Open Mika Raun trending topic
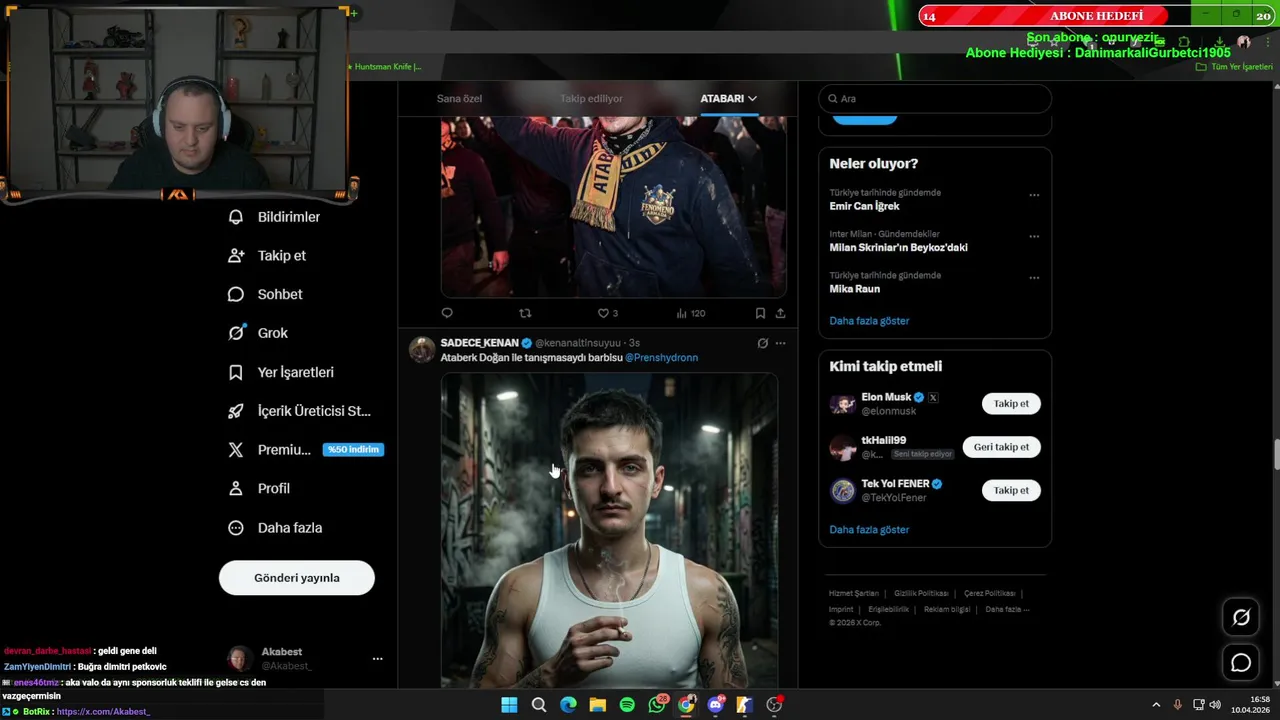1280x720 pixels. pyautogui.click(x=855, y=289)
